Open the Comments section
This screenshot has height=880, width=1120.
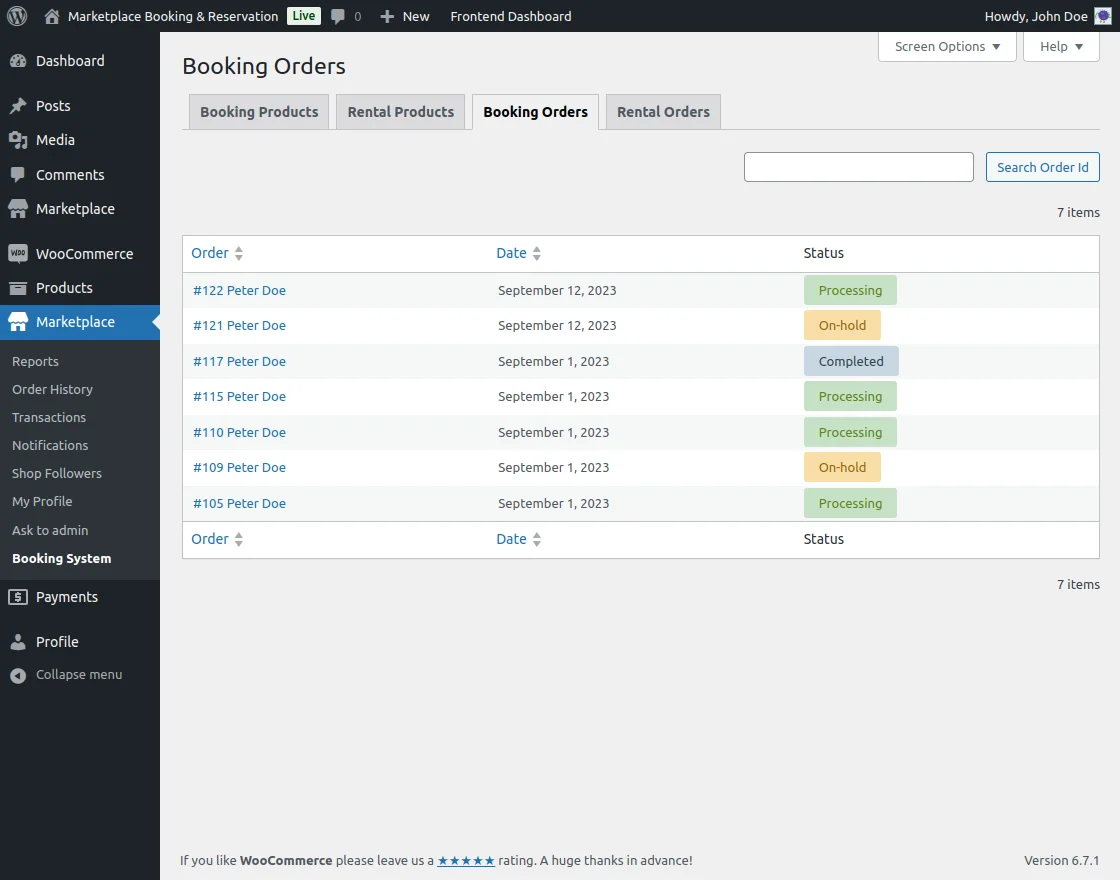click(69, 174)
